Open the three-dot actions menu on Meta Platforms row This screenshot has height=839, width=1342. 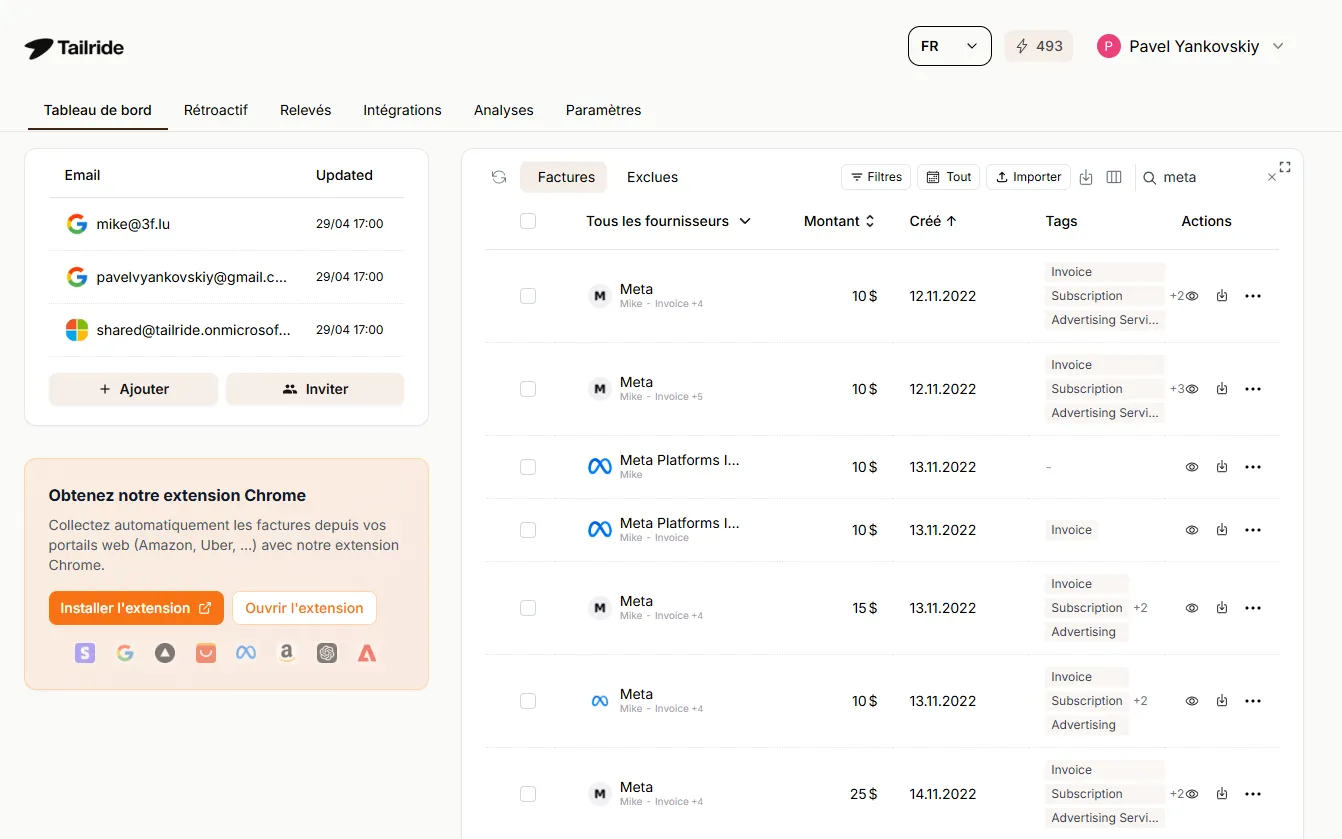click(1253, 466)
